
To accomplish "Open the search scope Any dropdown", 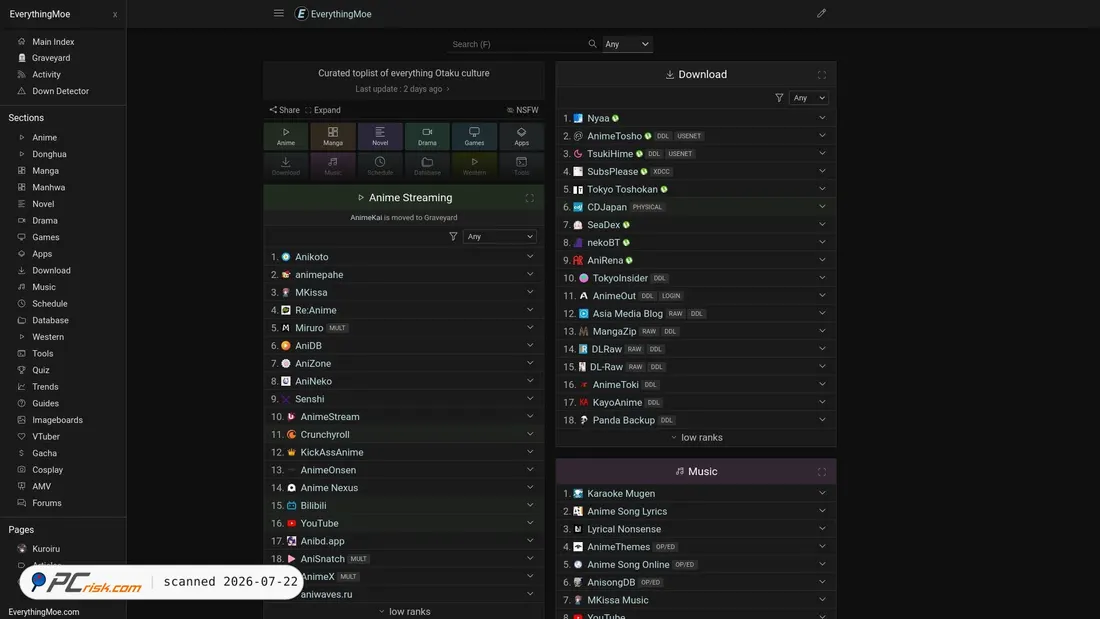I will click(x=627, y=44).
